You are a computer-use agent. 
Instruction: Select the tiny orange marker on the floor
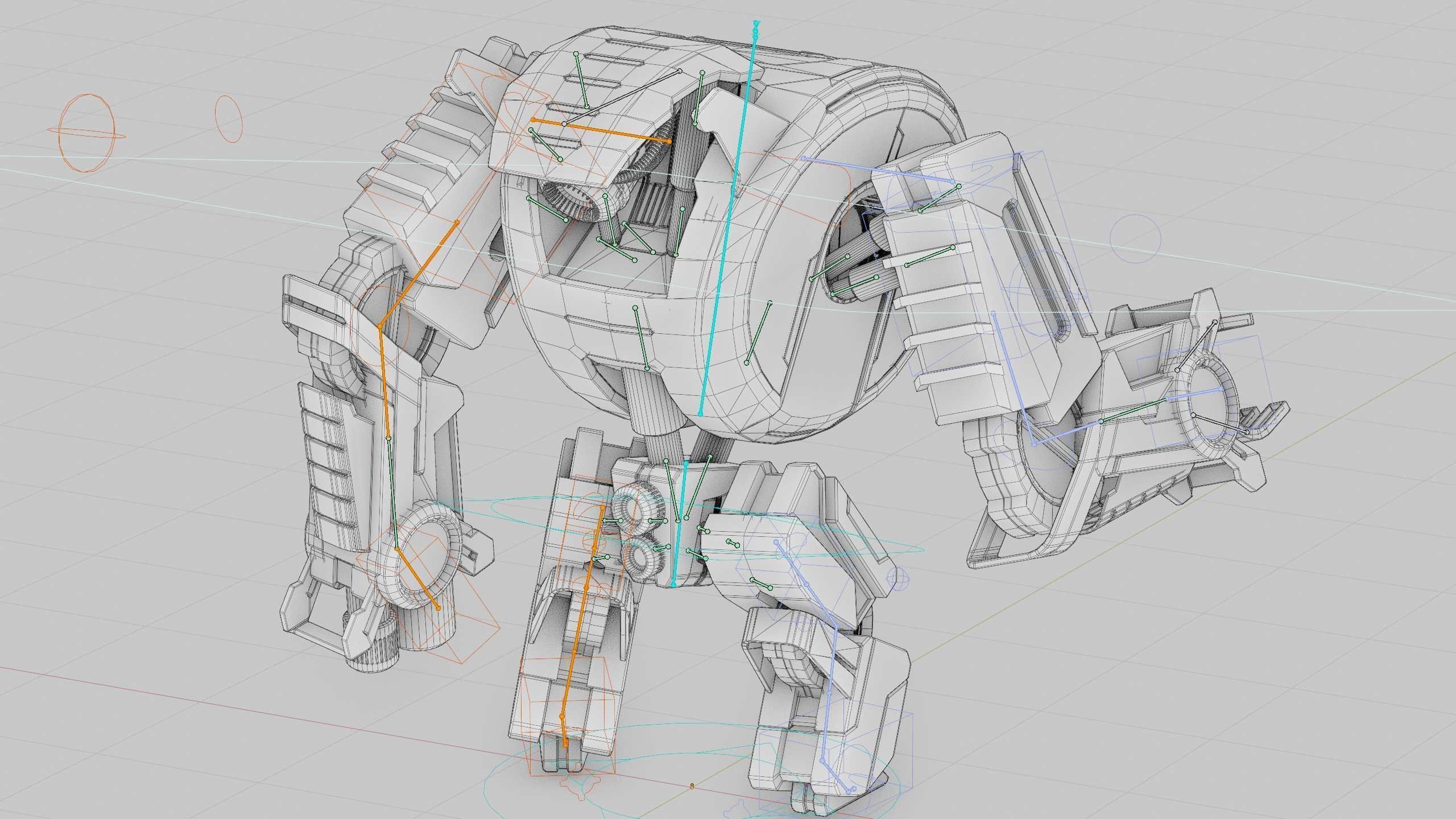coord(692,787)
